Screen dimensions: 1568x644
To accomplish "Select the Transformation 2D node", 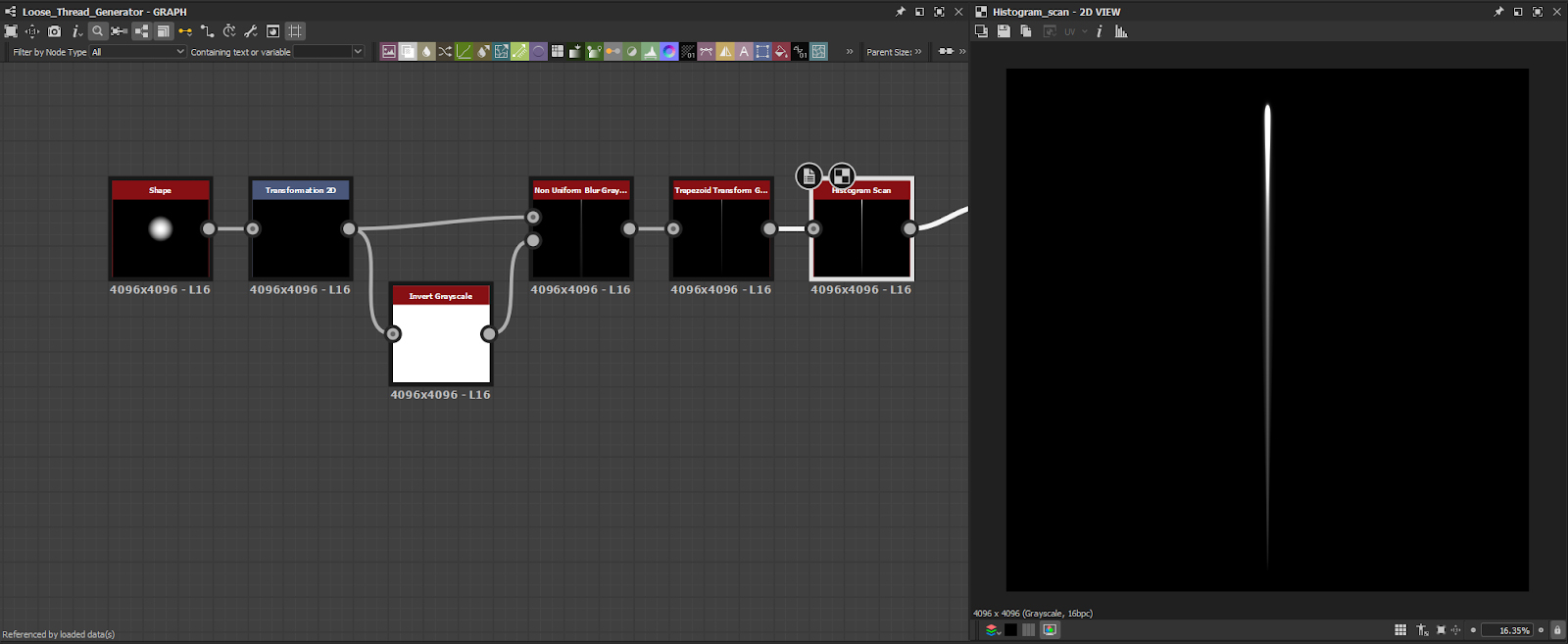I will (301, 236).
